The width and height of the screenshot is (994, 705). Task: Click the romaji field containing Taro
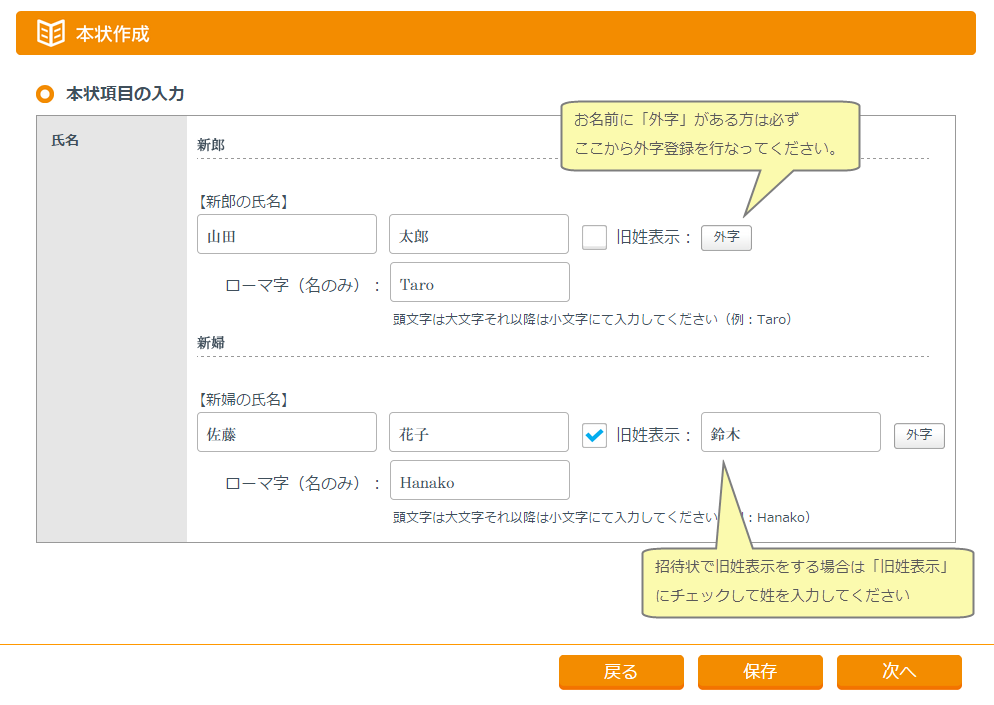click(479, 283)
